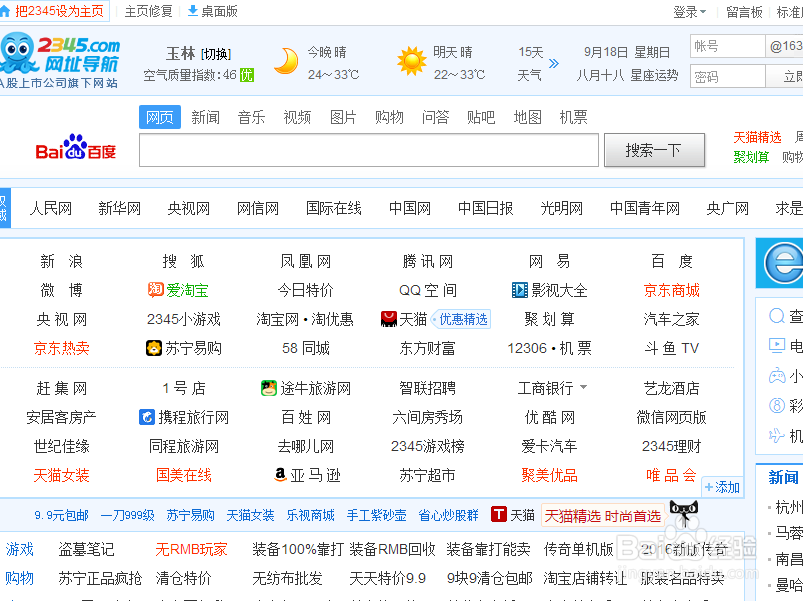
Task: Click the home icon beside 把2345设为主页
Action: [x=5, y=11]
